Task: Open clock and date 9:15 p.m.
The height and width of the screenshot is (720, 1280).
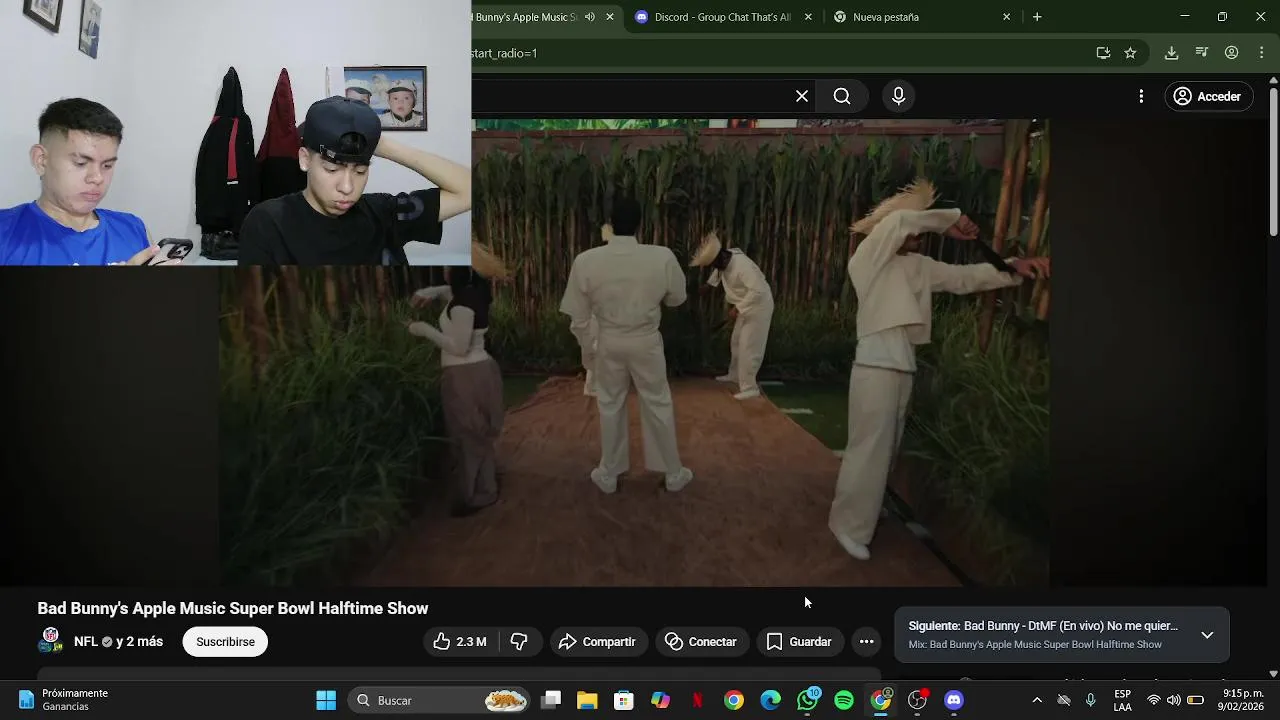Action: [x=1242, y=700]
